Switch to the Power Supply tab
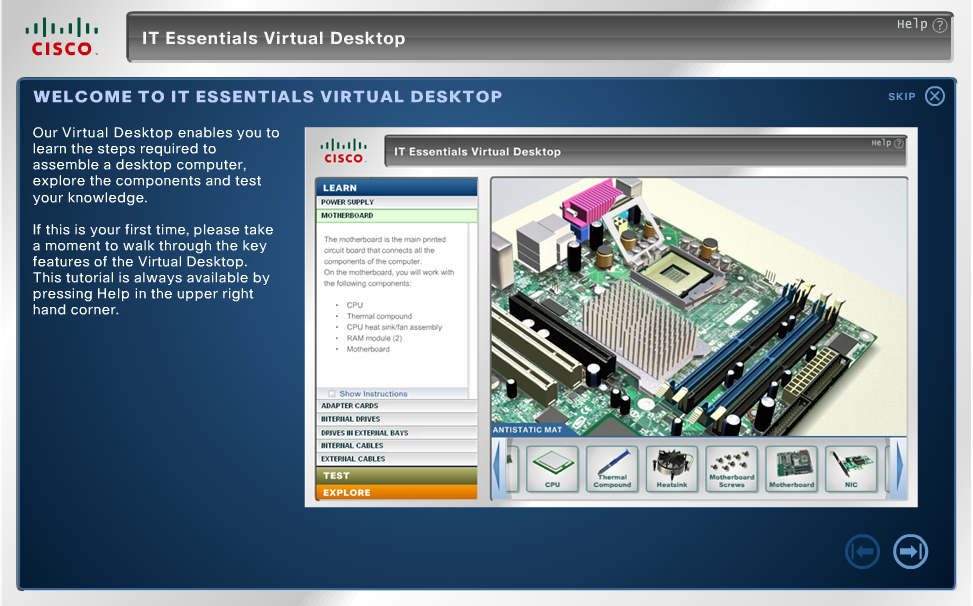 click(x=396, y=202)
